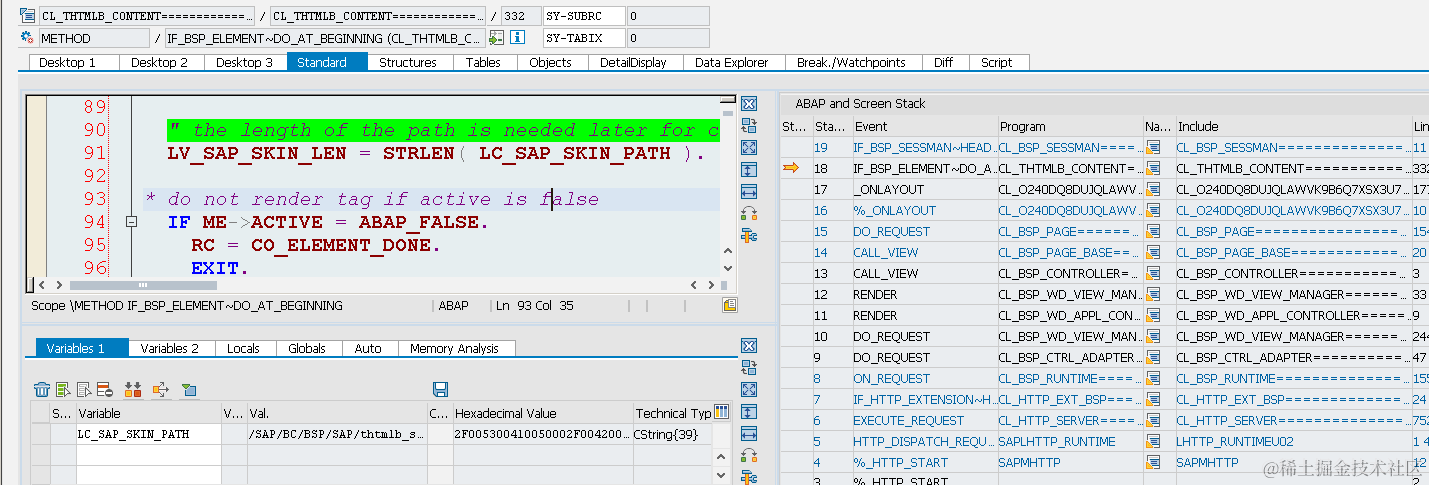
Task: Click the orange double-arrow icon in the Variables toolbar
Action: (132, 389)
